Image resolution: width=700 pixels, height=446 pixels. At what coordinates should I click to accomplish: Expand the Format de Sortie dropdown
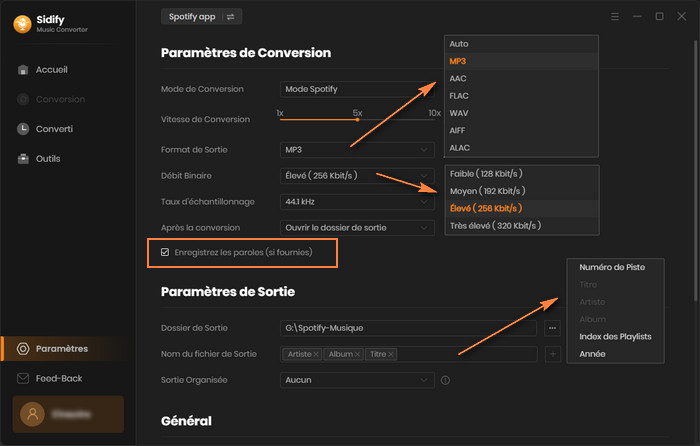pyautogui.click(x=357, y=149)
